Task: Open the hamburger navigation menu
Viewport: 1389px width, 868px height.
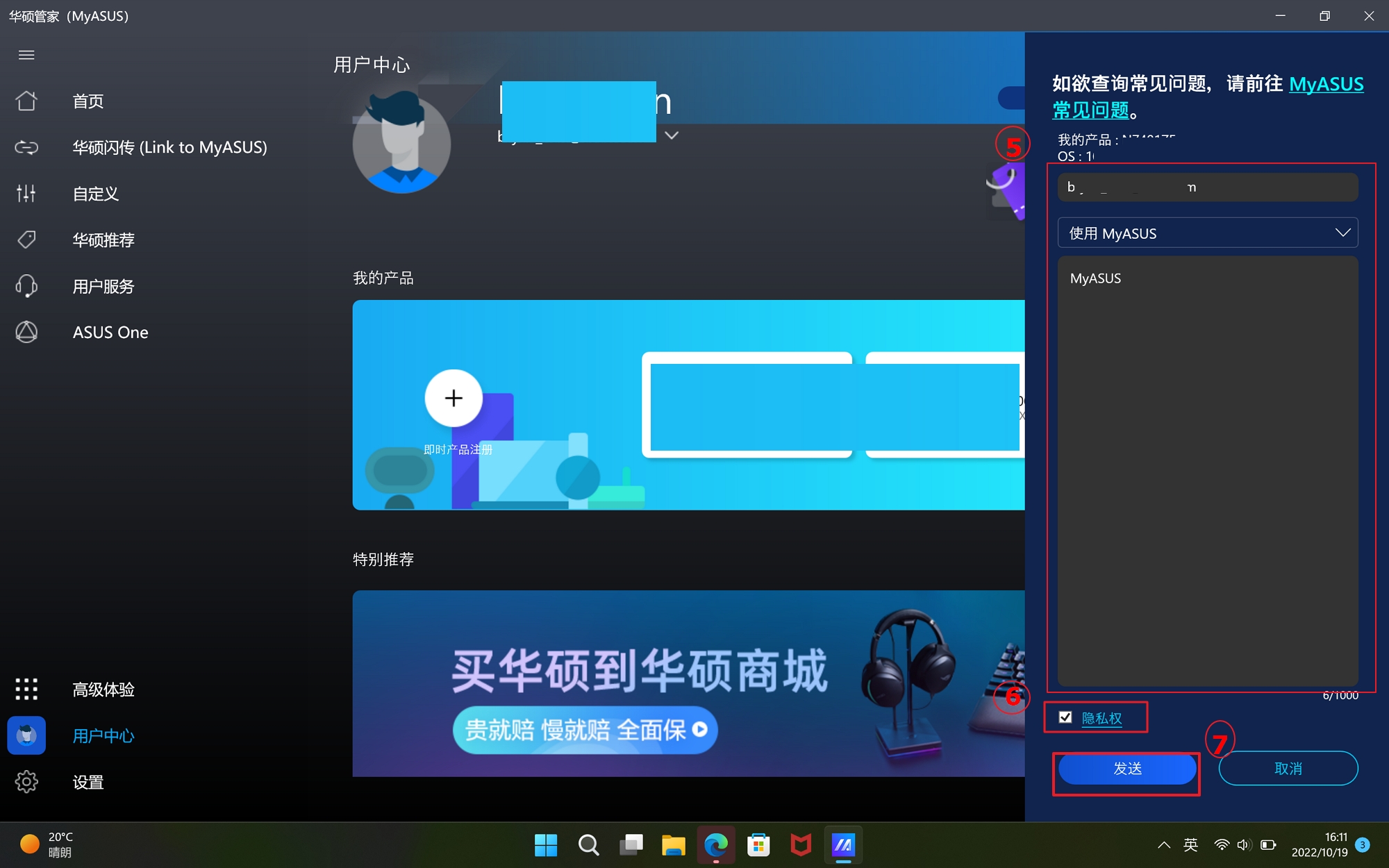Action: (26, 55)
